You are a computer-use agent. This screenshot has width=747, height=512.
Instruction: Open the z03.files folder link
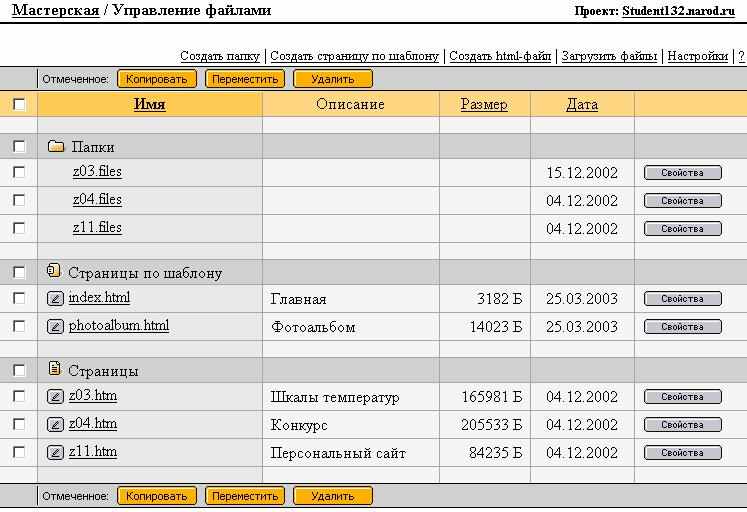97,171
